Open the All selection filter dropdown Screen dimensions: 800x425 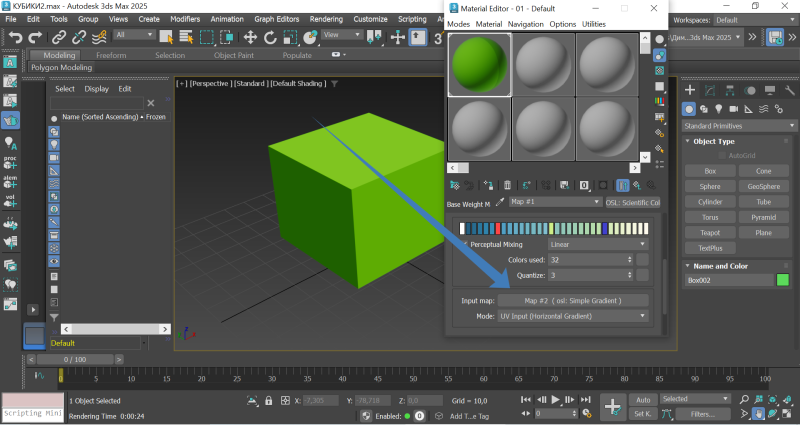pyautogui.click(x=134, y=35)
